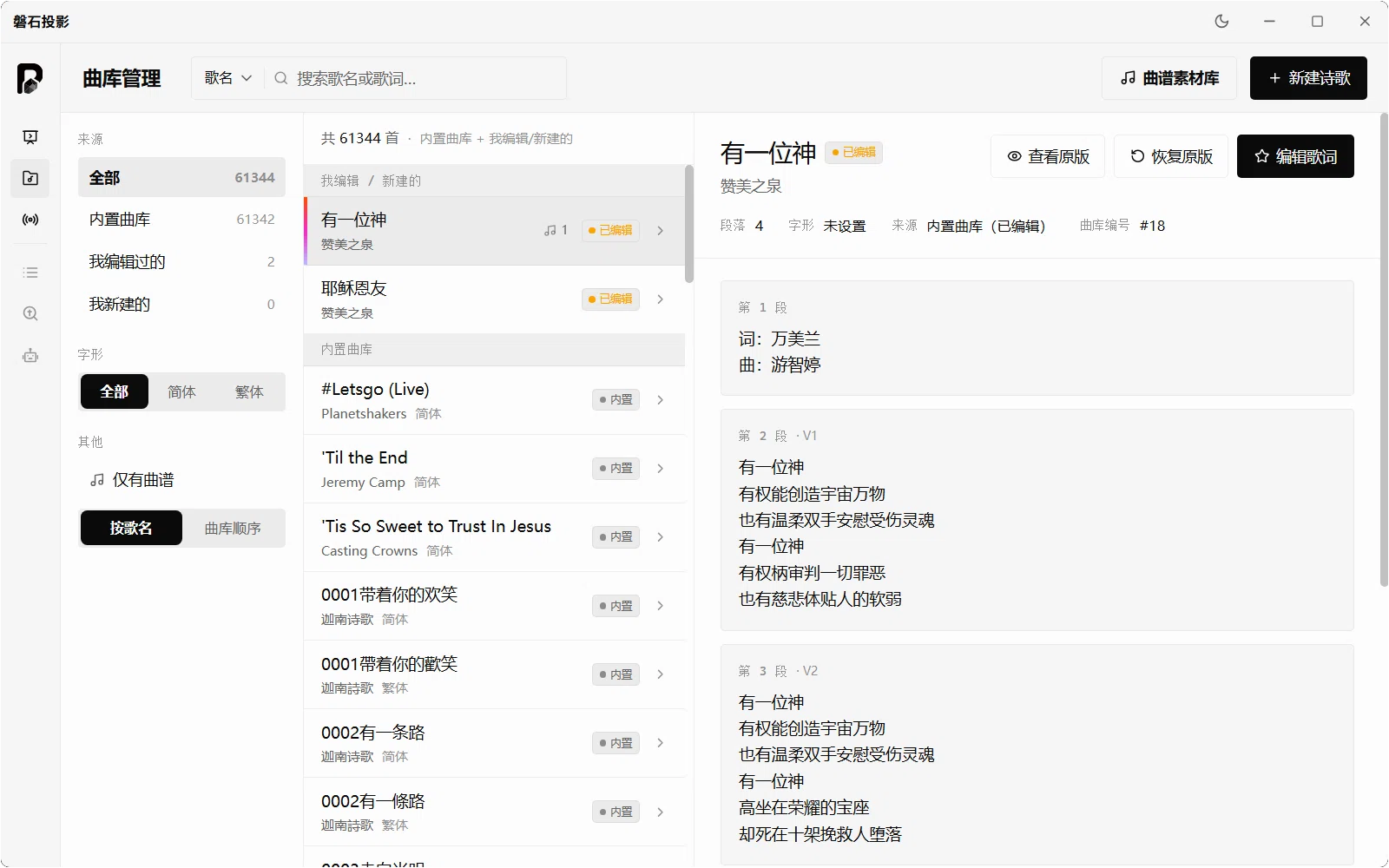Click 新建诗歌 to create a song
Viewport: 1389px width, 868px height.
click(1308, 78)
